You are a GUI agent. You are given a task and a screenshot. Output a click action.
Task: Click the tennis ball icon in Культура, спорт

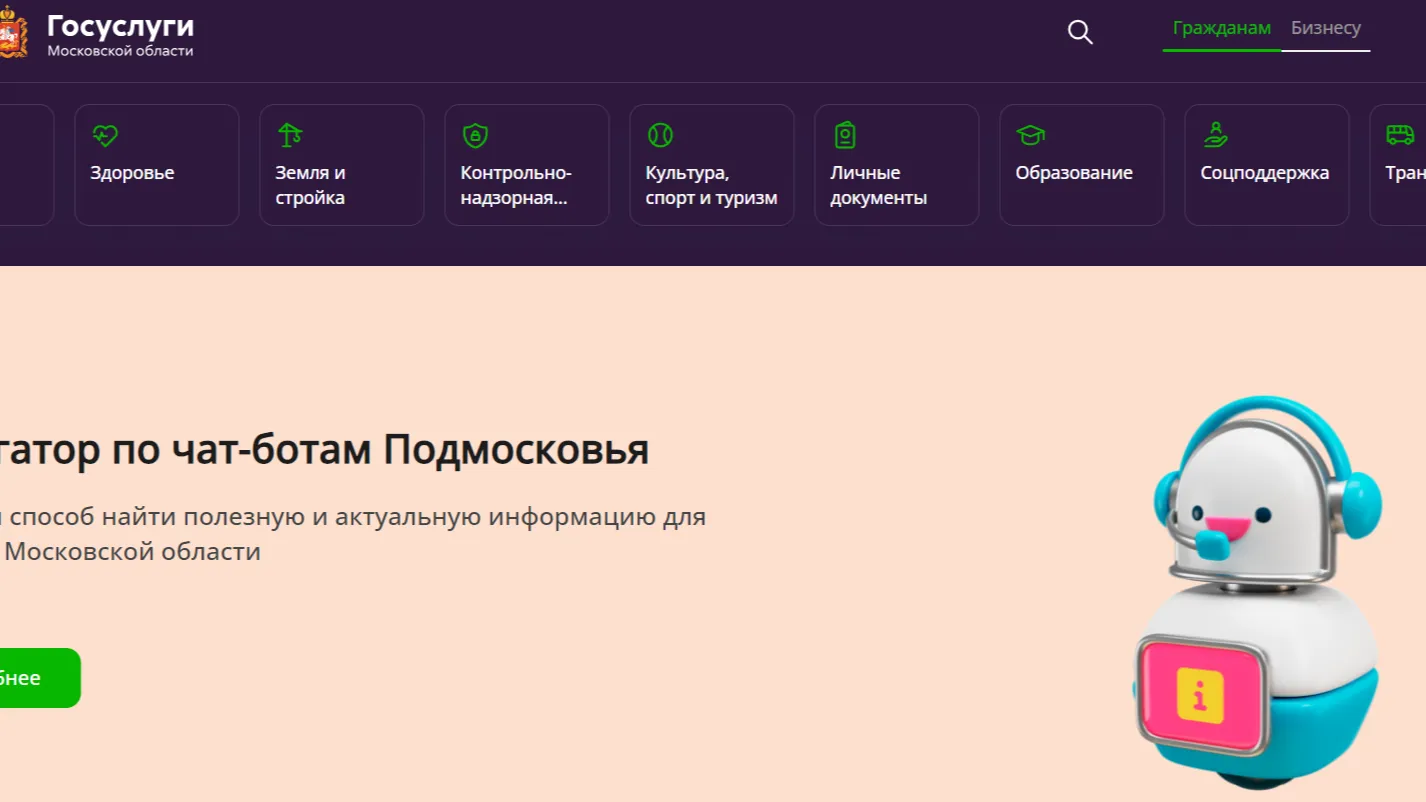(660, 135)
